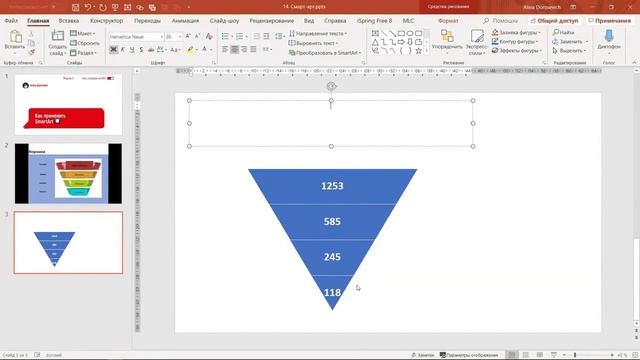Toggle bold formatting (Ж)
The height and width of the screenshot is (360, 640).
coord(113,49)
